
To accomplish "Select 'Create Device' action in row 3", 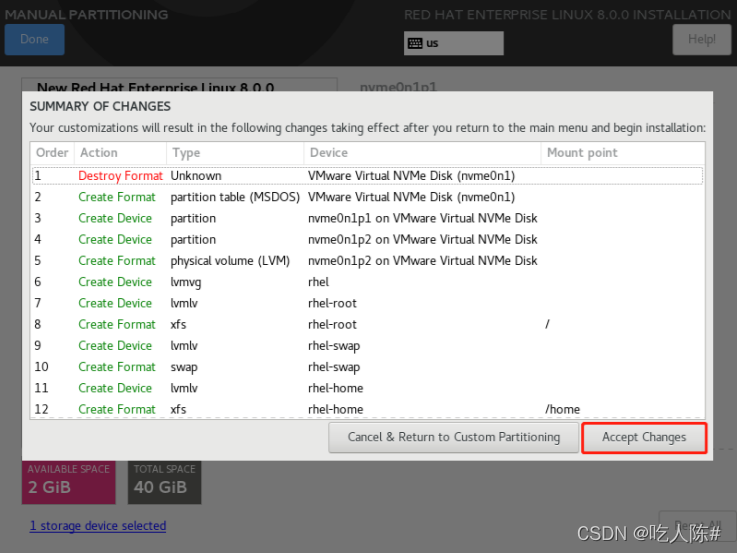I will click(115, 218).
